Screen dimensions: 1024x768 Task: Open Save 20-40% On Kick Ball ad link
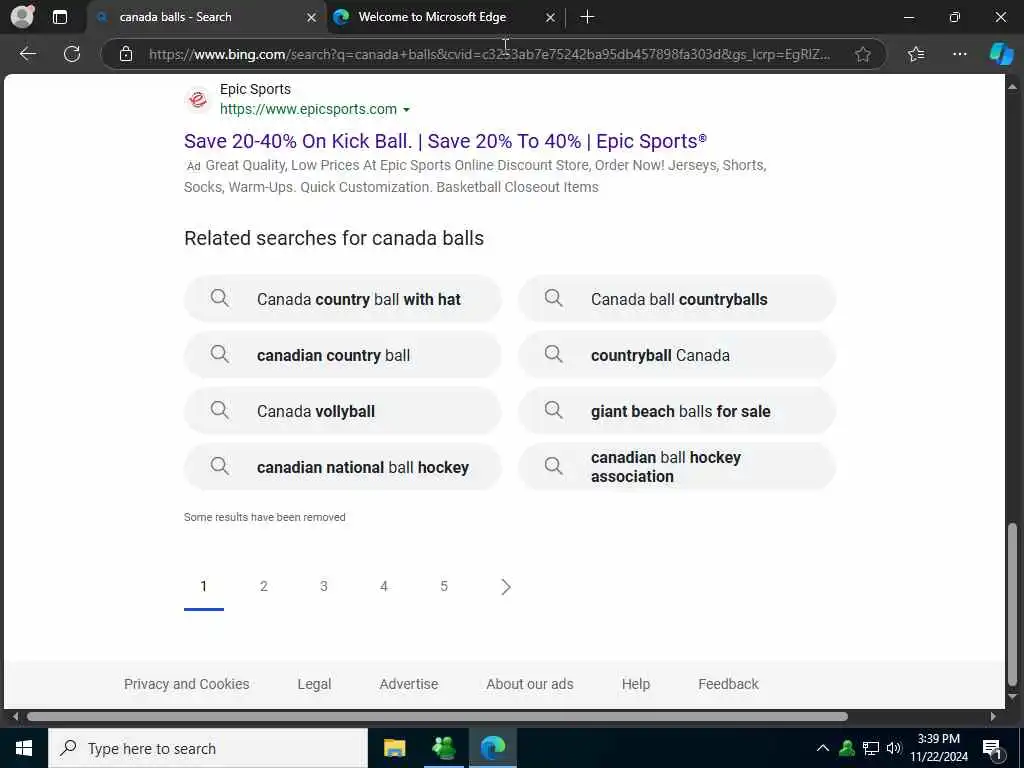coord(445,141)
